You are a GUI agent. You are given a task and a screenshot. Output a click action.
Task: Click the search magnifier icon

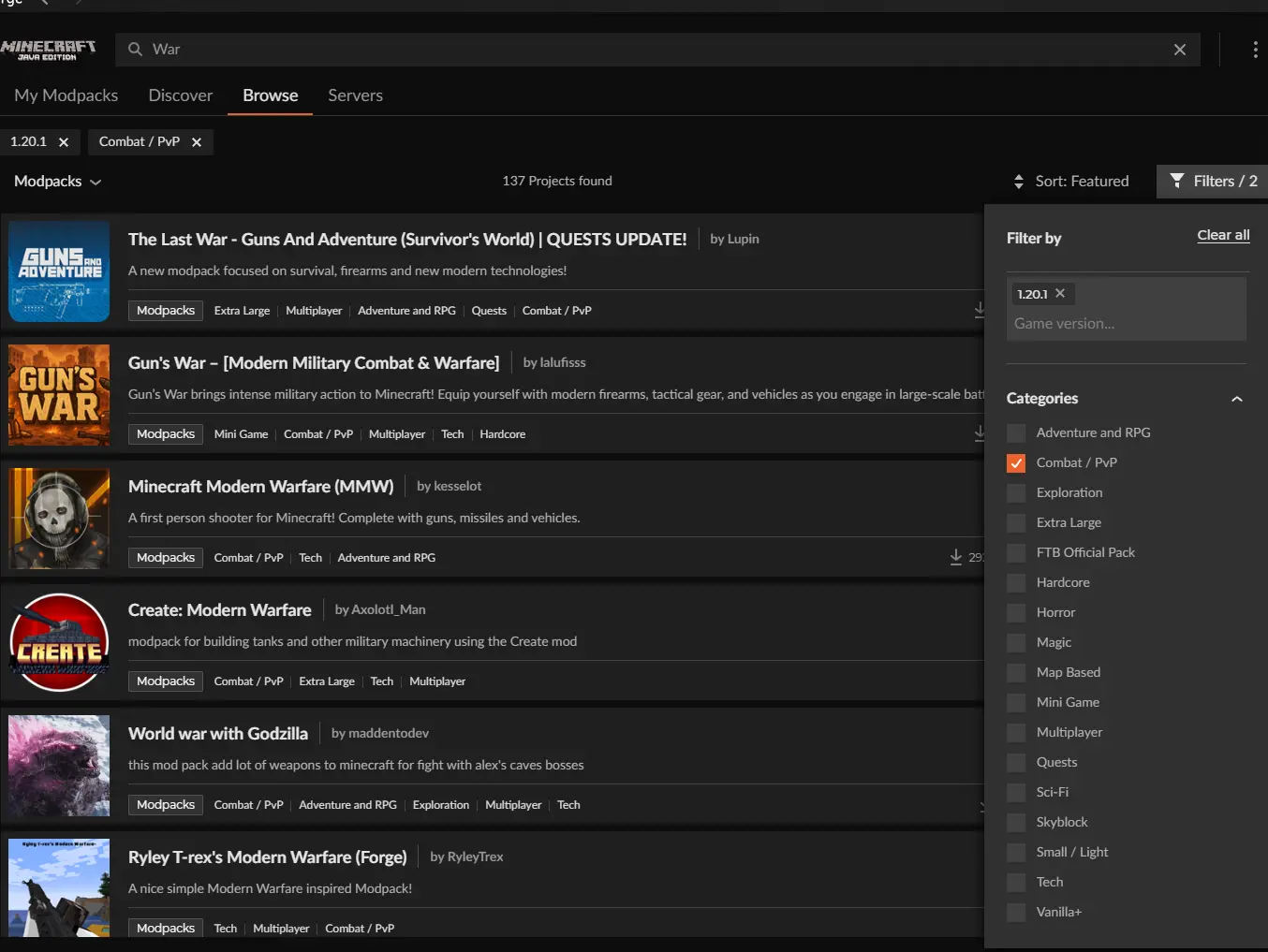(x=136, y=50)
